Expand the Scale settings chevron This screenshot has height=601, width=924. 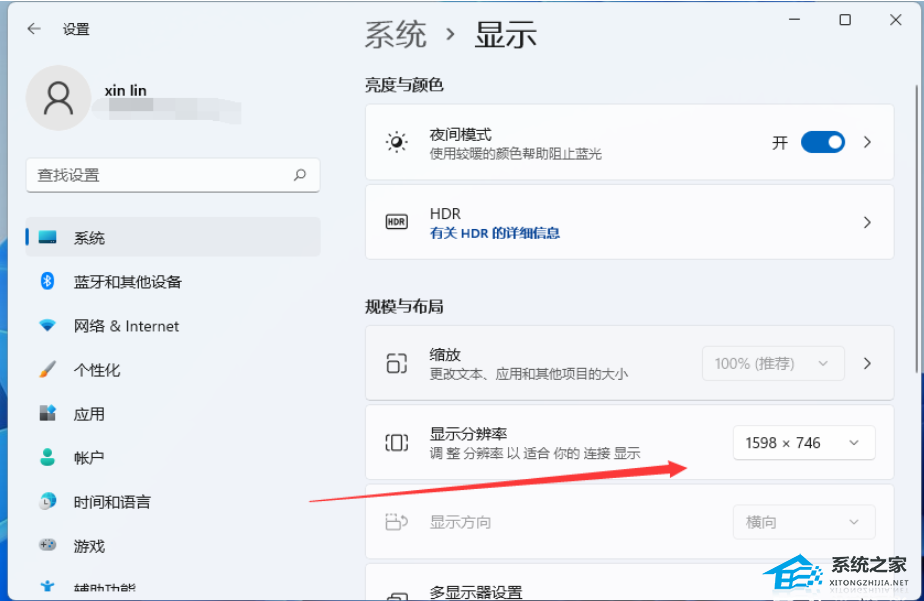(x=867, y=363)
